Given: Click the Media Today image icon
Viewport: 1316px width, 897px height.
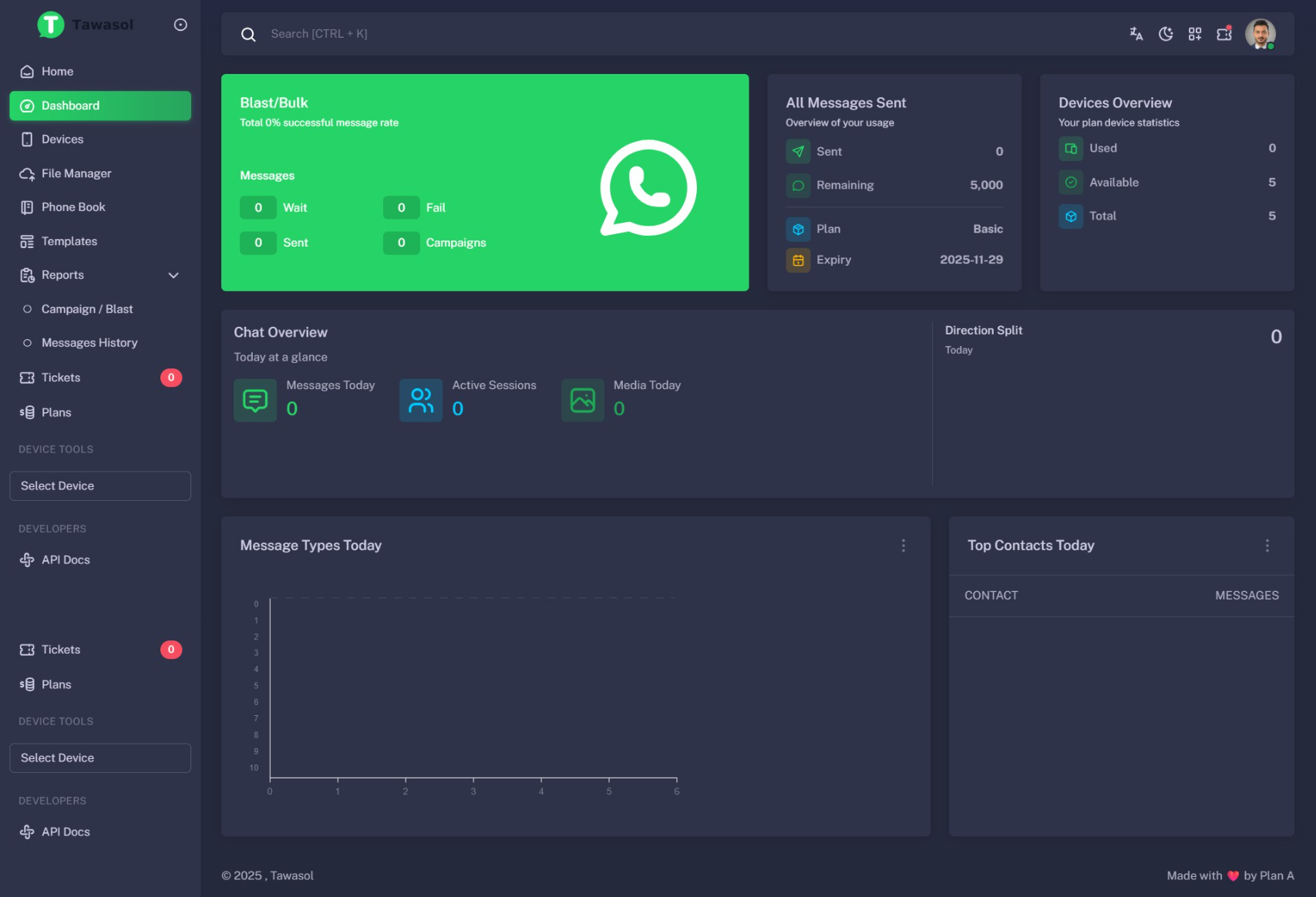Looking at the screenshot, I should point(583,400).
